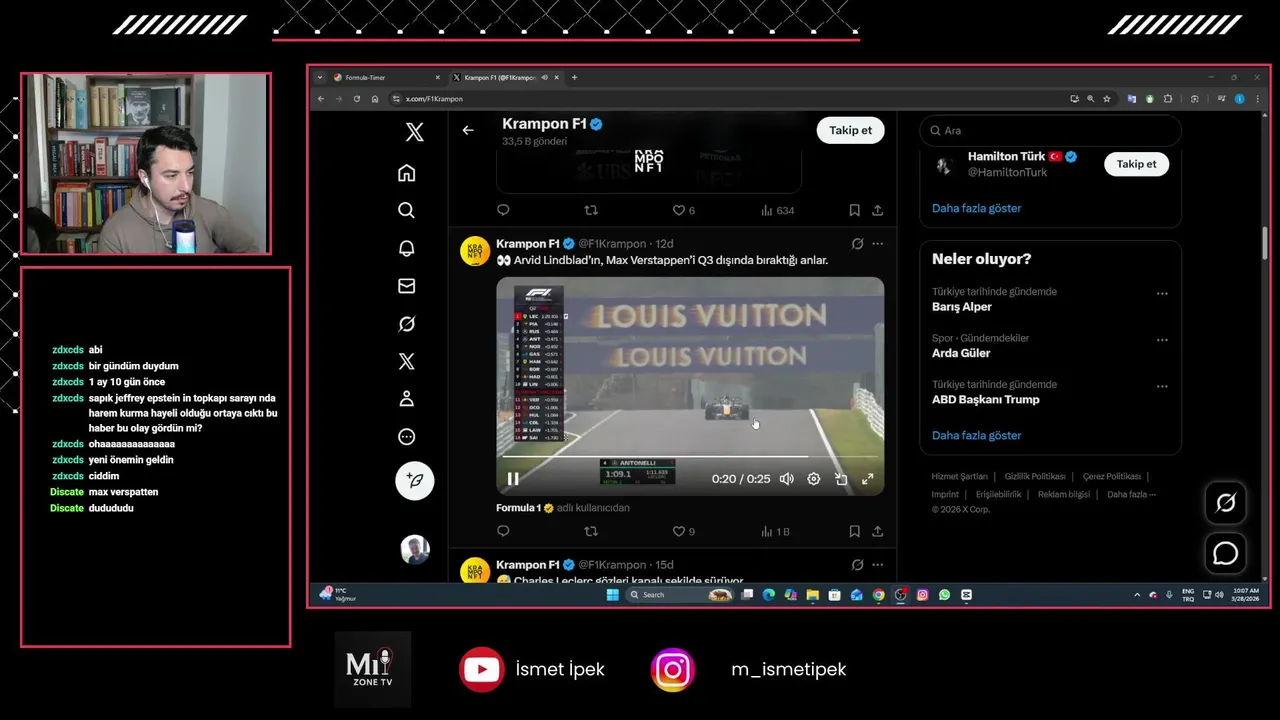
Task: Repost the Arvid Lindblad post
Action: click(x=591, y=531)
